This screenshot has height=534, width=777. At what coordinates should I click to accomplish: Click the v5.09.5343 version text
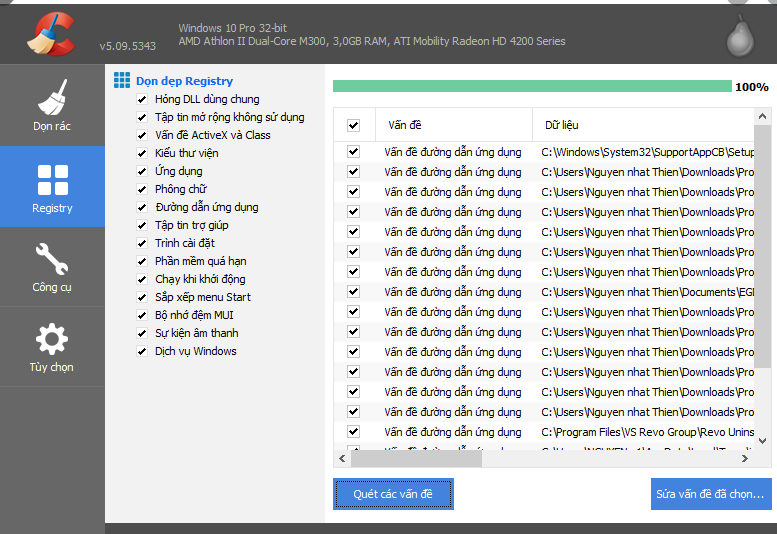pos(127,46)
